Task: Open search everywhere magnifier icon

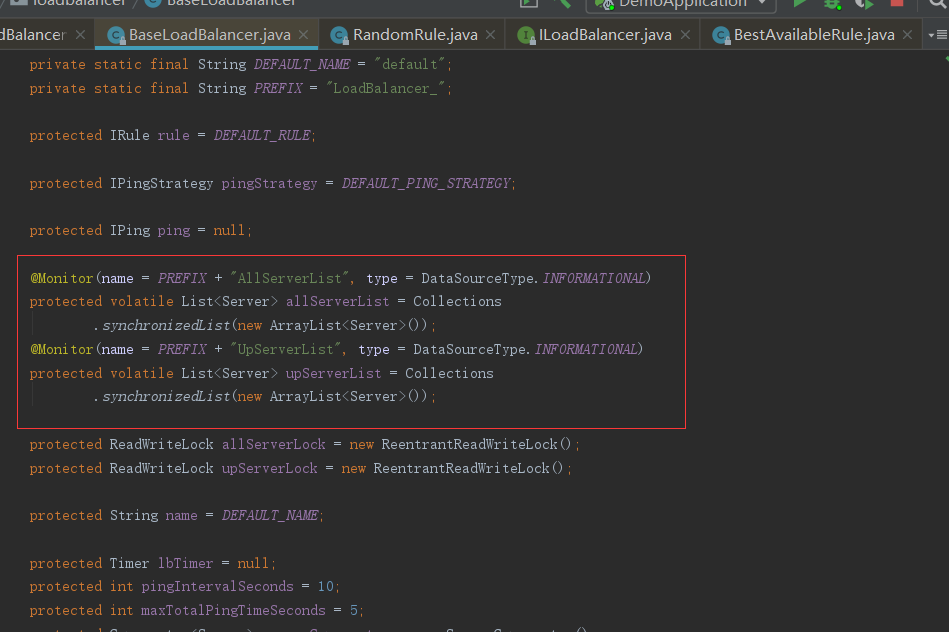Action: click(938, 4)
